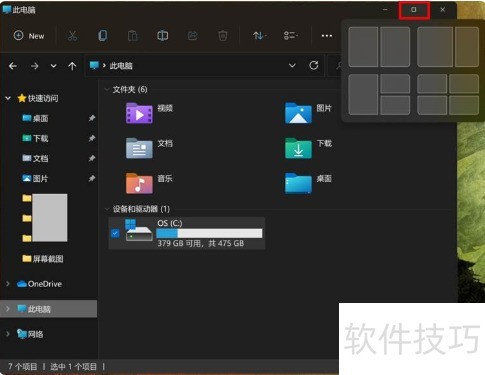
Task: Expand the 此电脑 tree node
Action: coord(8,309)
